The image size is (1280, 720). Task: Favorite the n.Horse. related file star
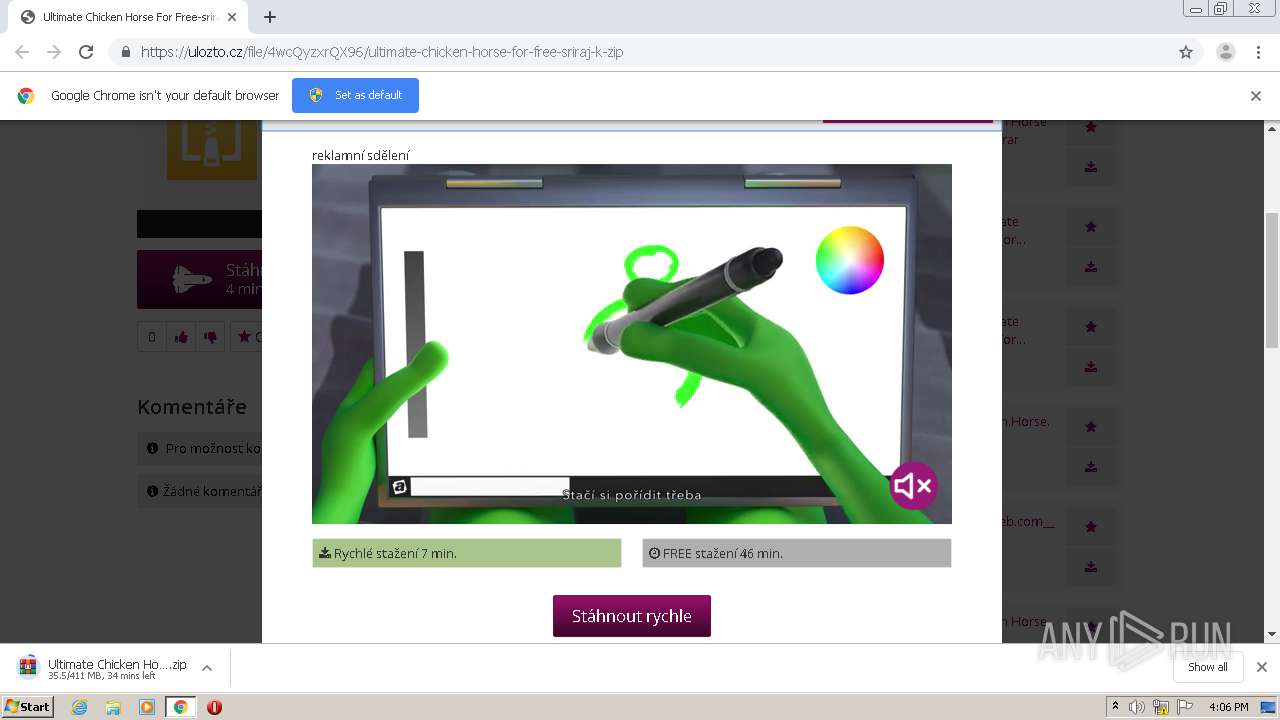click(1091, 427)
